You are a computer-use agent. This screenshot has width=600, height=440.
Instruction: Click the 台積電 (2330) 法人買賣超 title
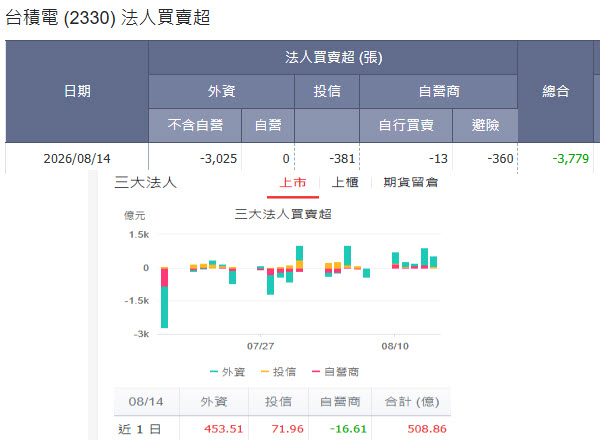point(108,18)
